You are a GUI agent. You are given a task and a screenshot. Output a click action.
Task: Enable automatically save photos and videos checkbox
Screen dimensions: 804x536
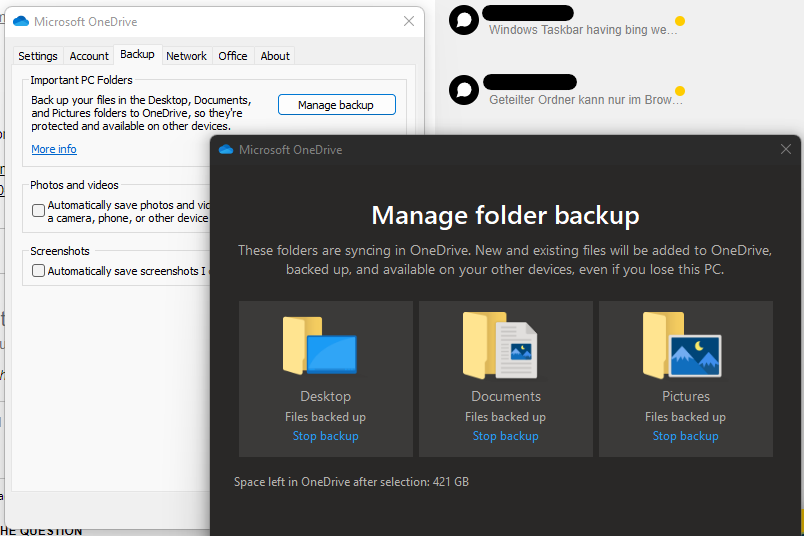pyautogui.click(x=38, y=210)
